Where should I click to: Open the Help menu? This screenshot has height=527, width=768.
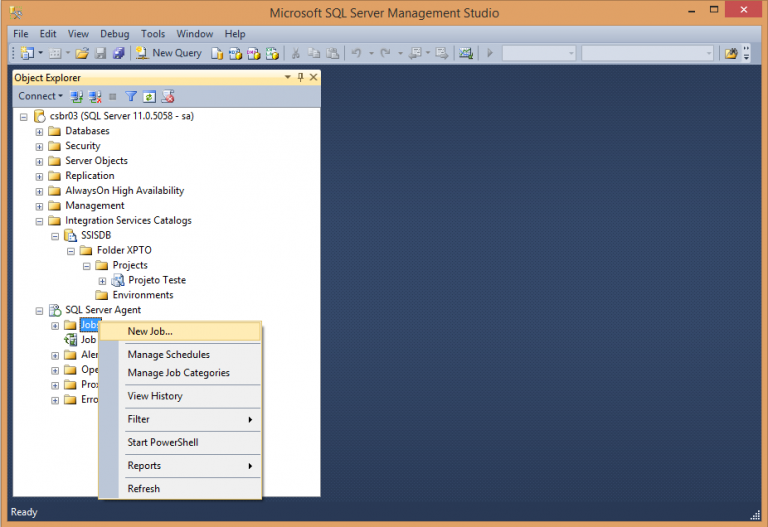[x=235, y=34]
